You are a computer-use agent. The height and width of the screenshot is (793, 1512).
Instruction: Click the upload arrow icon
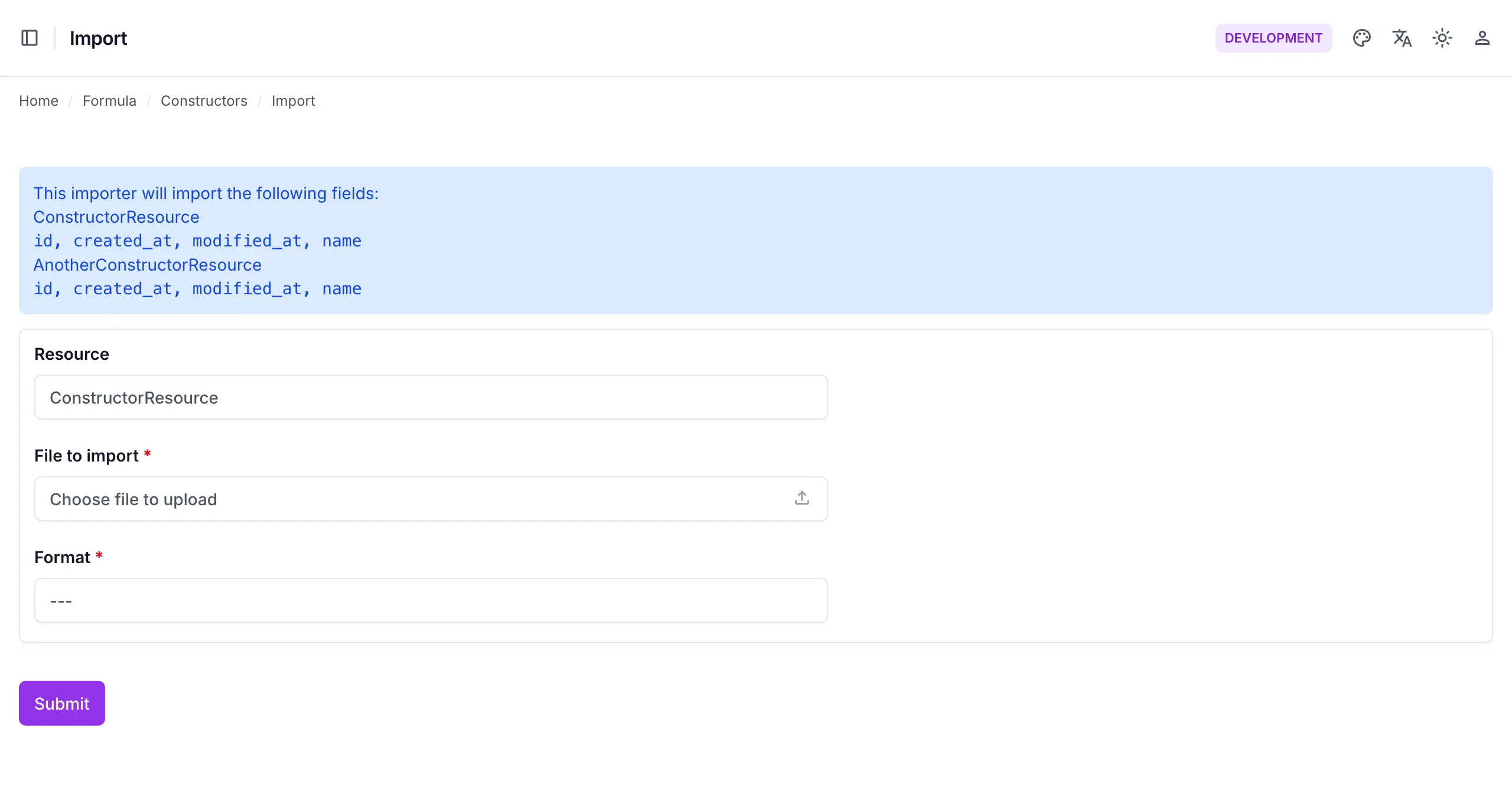tap(801, 498)
